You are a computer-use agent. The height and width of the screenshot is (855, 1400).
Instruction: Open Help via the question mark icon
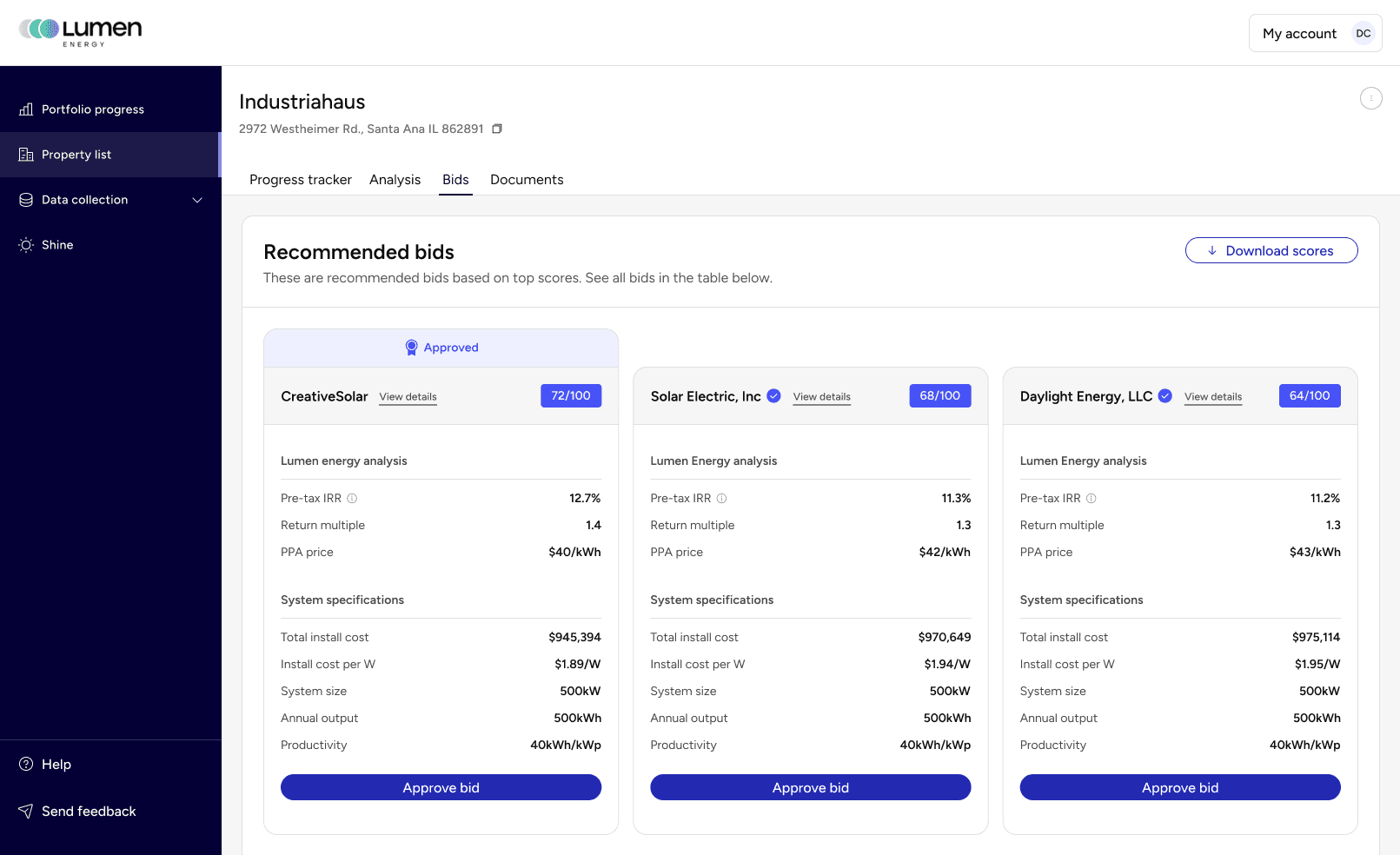pyautogui.click(x=23, y=764)
